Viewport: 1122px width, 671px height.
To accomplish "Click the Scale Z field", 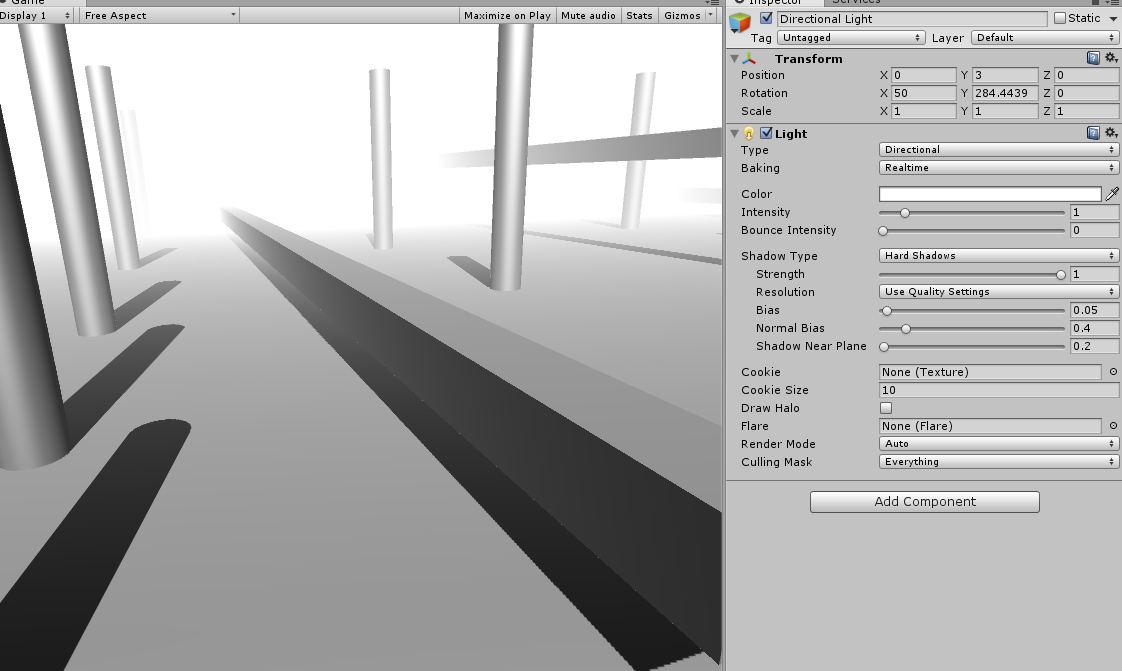I will click(x=1086, y=111).
